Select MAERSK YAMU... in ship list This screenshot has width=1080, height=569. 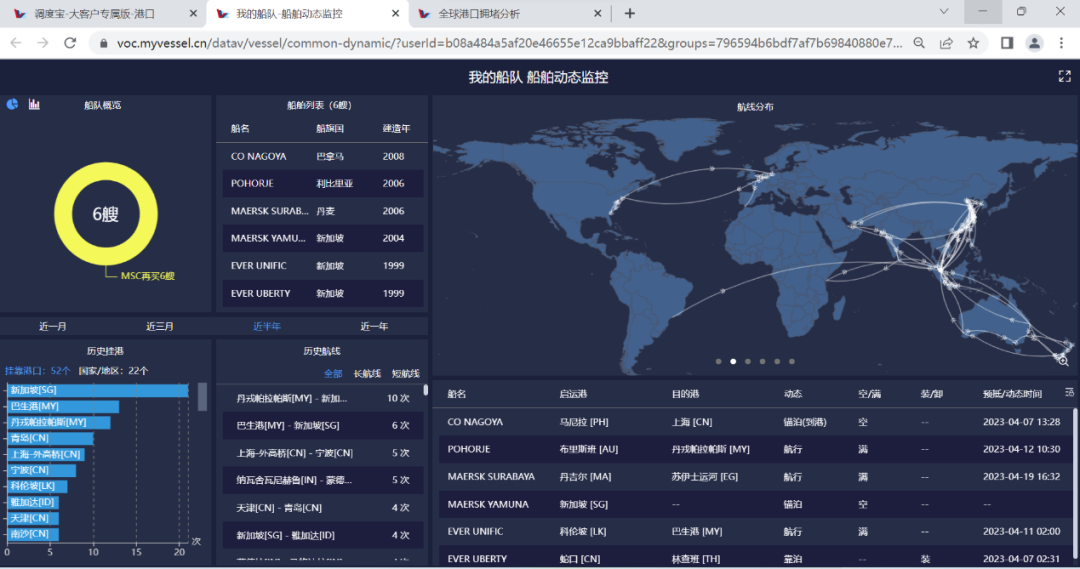(x=322, y=238)
